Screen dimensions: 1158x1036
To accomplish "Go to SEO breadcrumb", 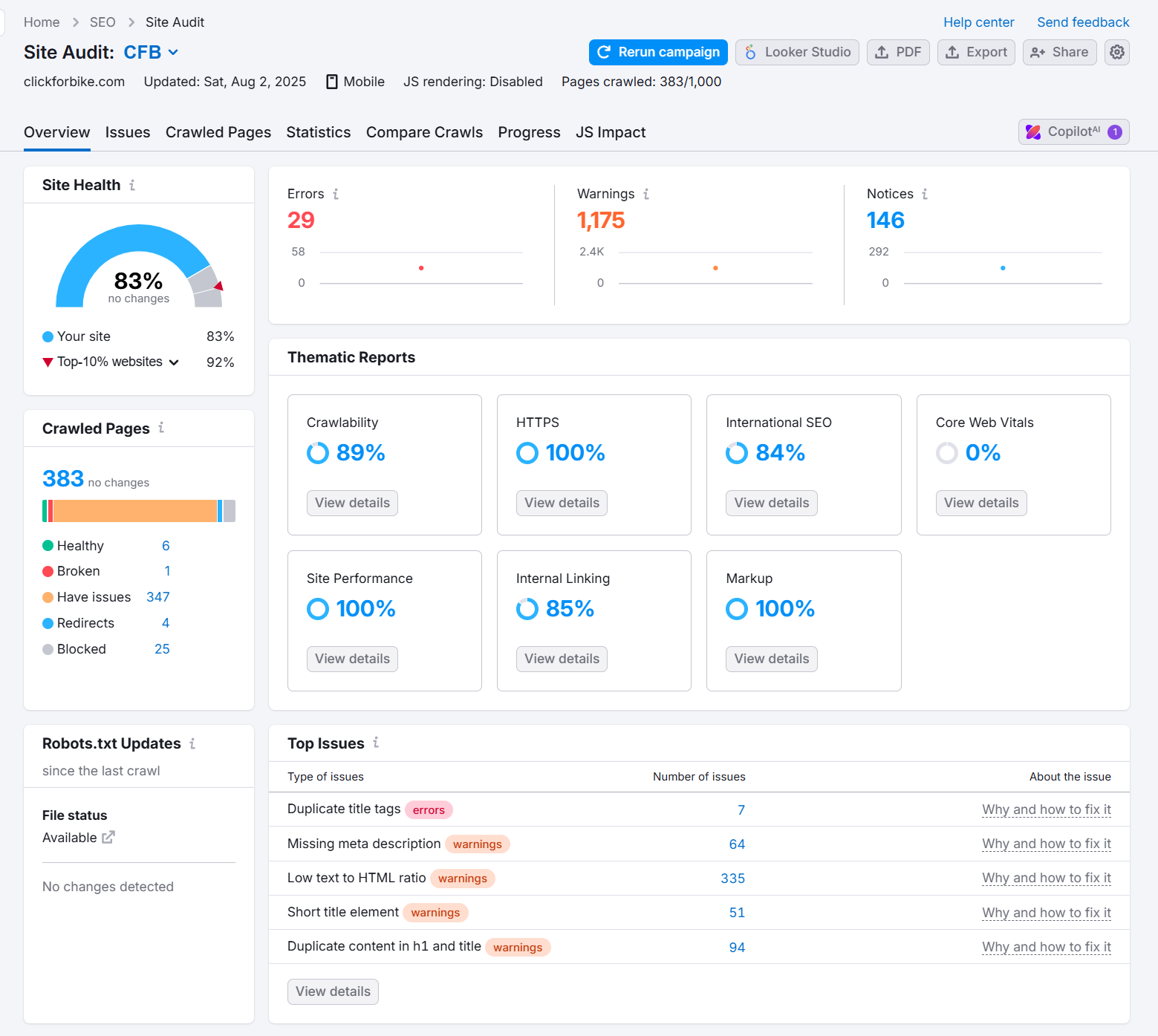I will pyautogui.click(x=103, y=22).
